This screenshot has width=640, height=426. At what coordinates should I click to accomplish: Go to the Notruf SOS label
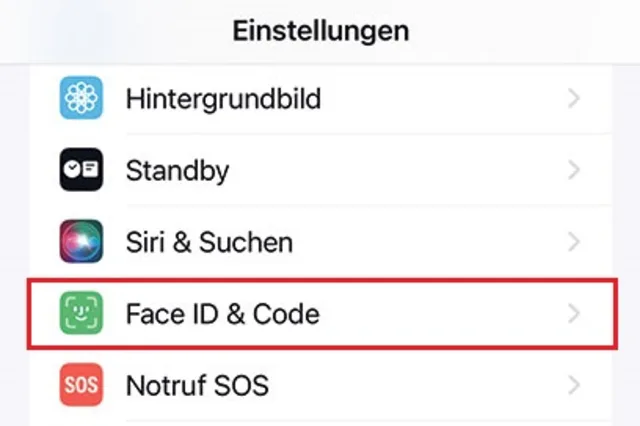click(197, 385)
